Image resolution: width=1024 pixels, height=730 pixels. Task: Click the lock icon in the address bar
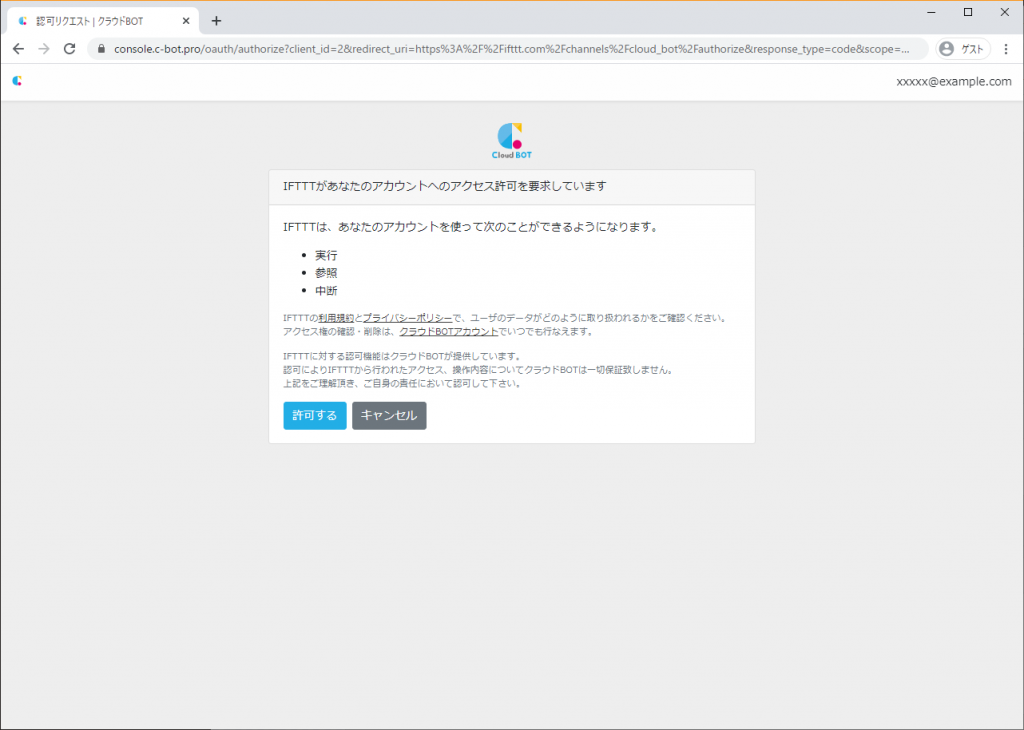[x=101, y=49]
